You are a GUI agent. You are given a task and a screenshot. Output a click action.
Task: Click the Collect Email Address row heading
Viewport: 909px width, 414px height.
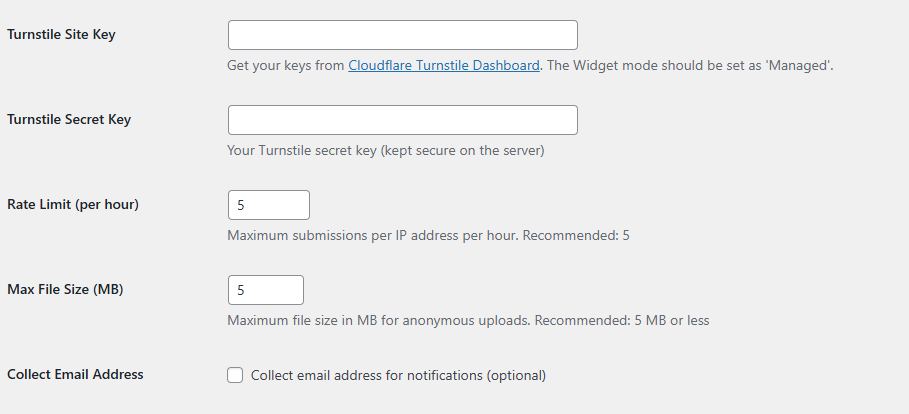point(75,374)
